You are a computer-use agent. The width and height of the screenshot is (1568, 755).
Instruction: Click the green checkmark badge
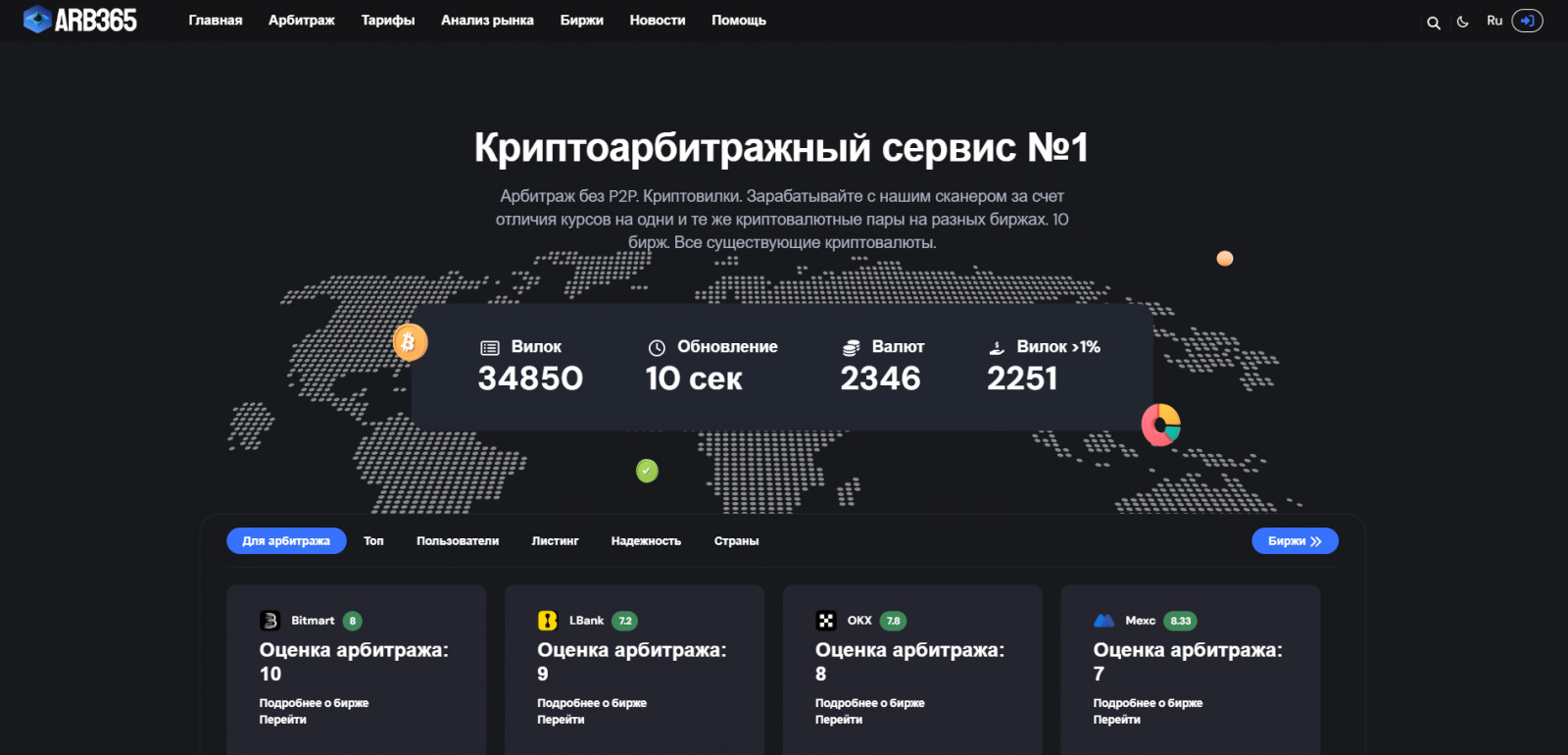647,471
